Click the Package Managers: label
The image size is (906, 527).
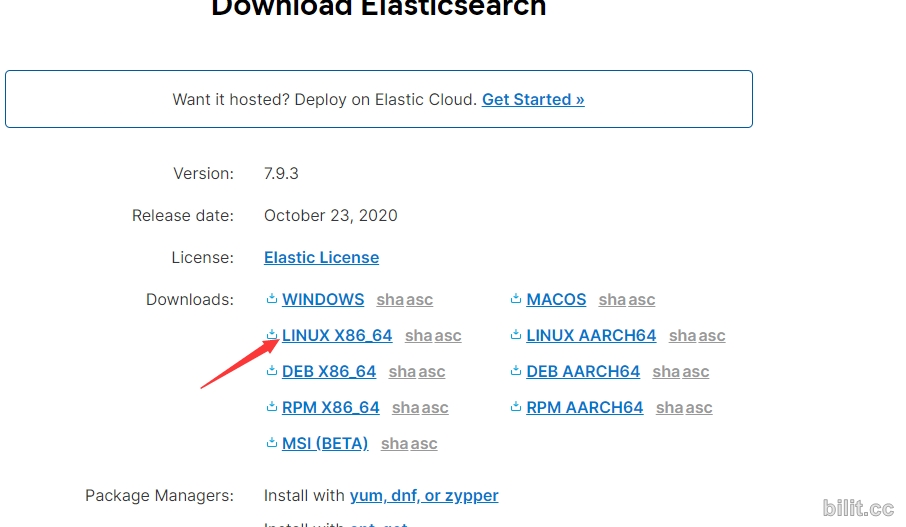[159, 495]
